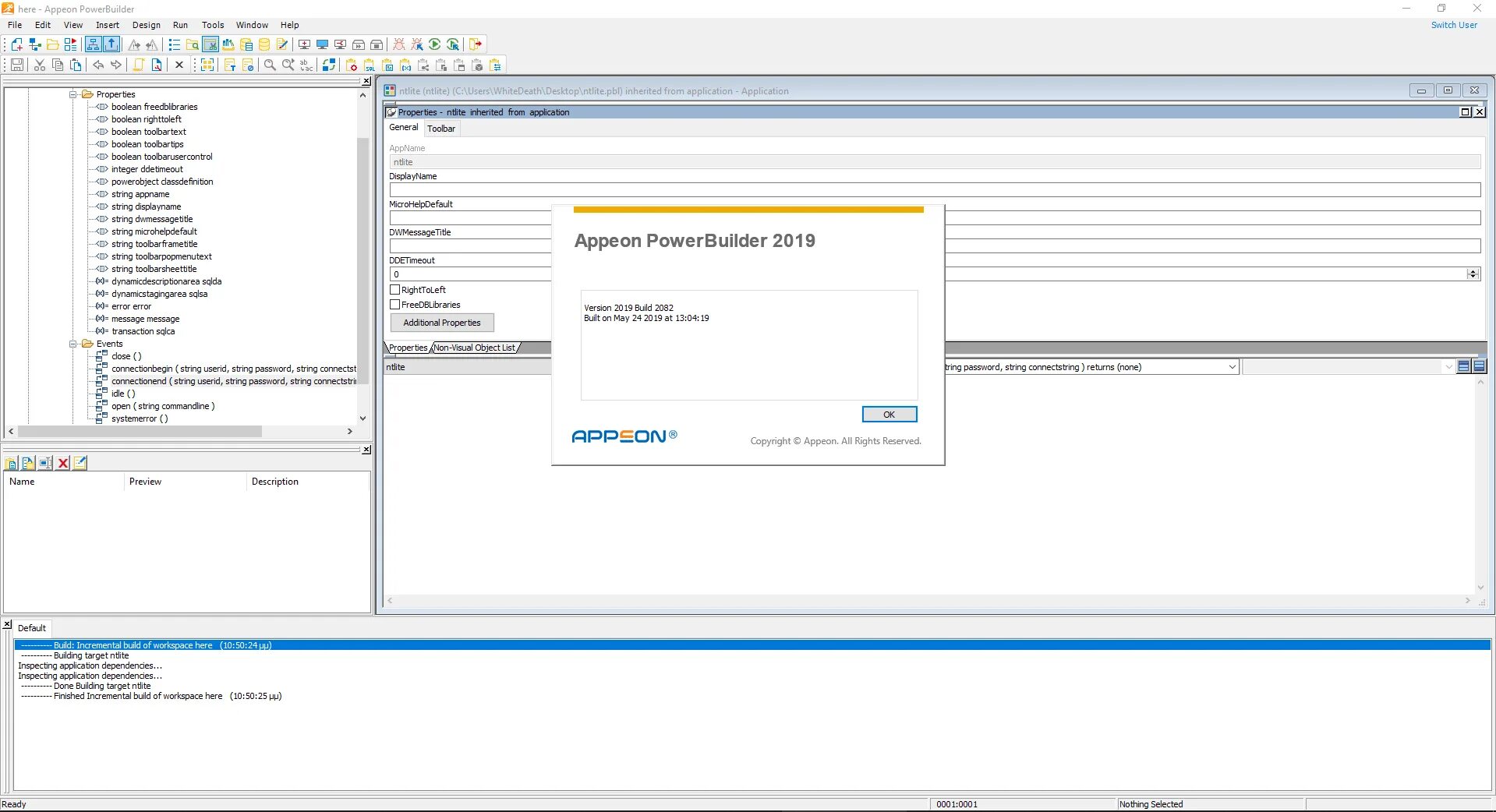
Task: Select 'string displayname' tree row
Action: pyautogui.click(x=146, y=207)
